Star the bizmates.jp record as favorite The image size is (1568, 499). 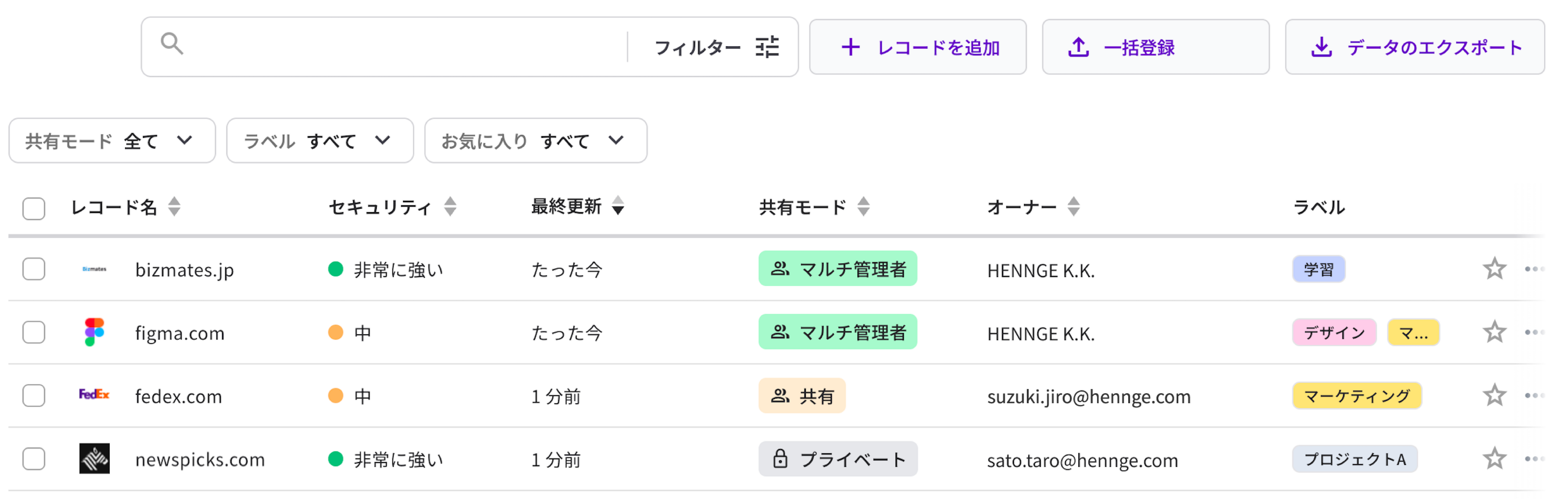coord(1494,268)
